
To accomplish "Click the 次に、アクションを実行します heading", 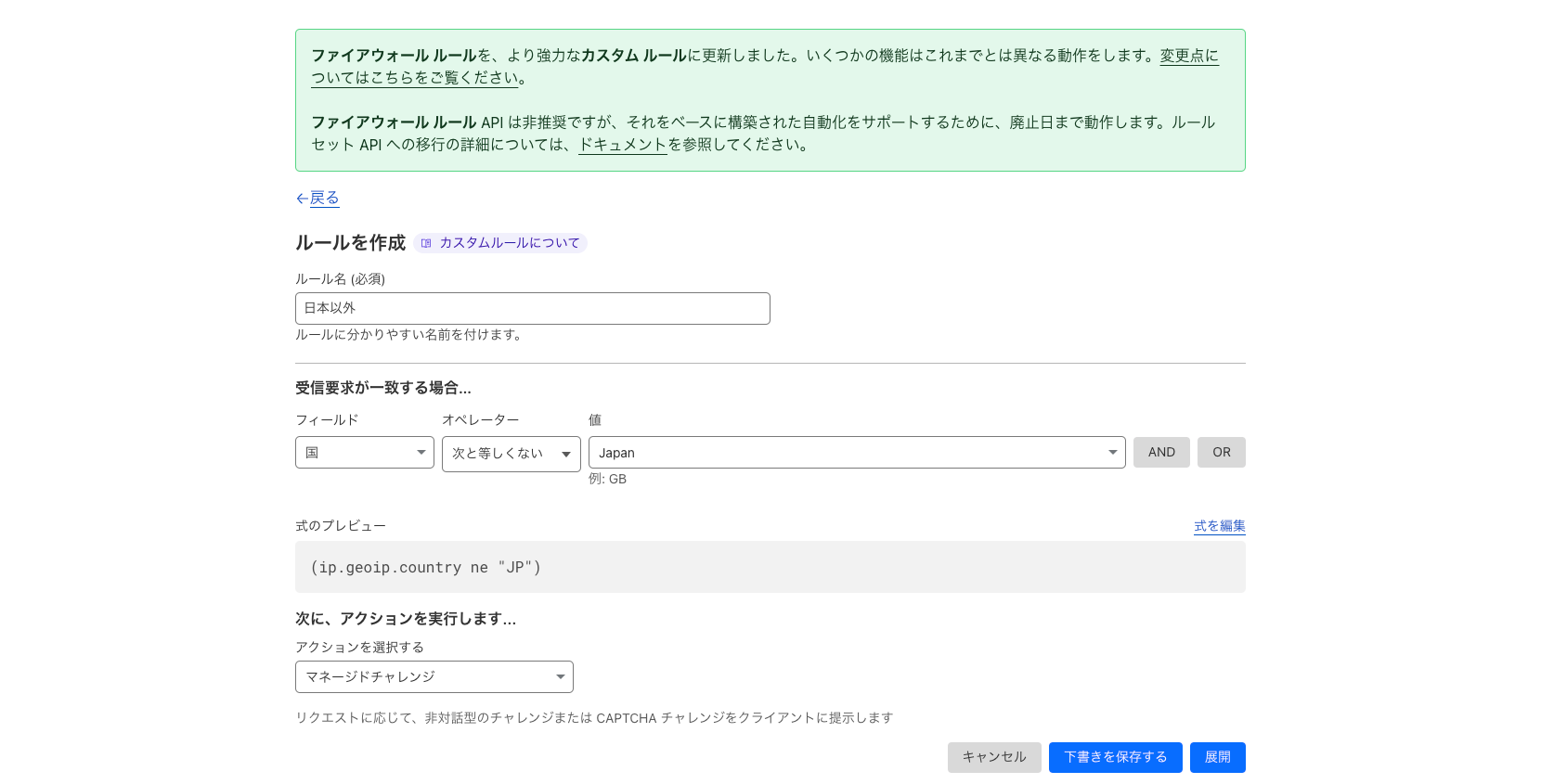I will point(406,619).
